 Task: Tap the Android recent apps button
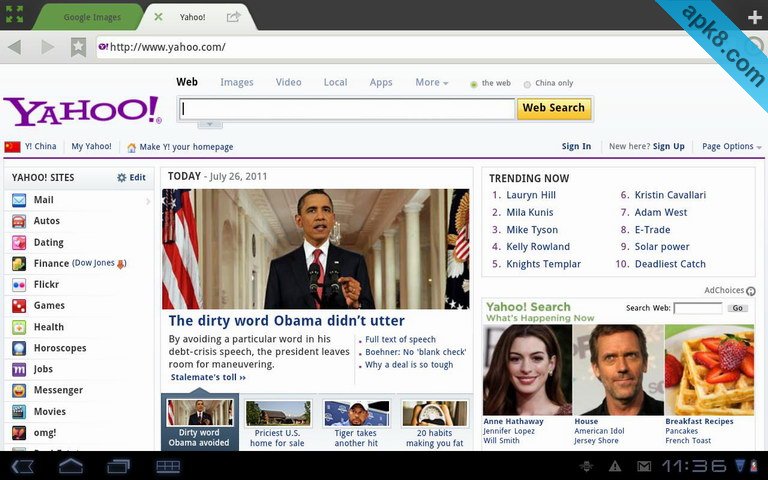point(119,466)
